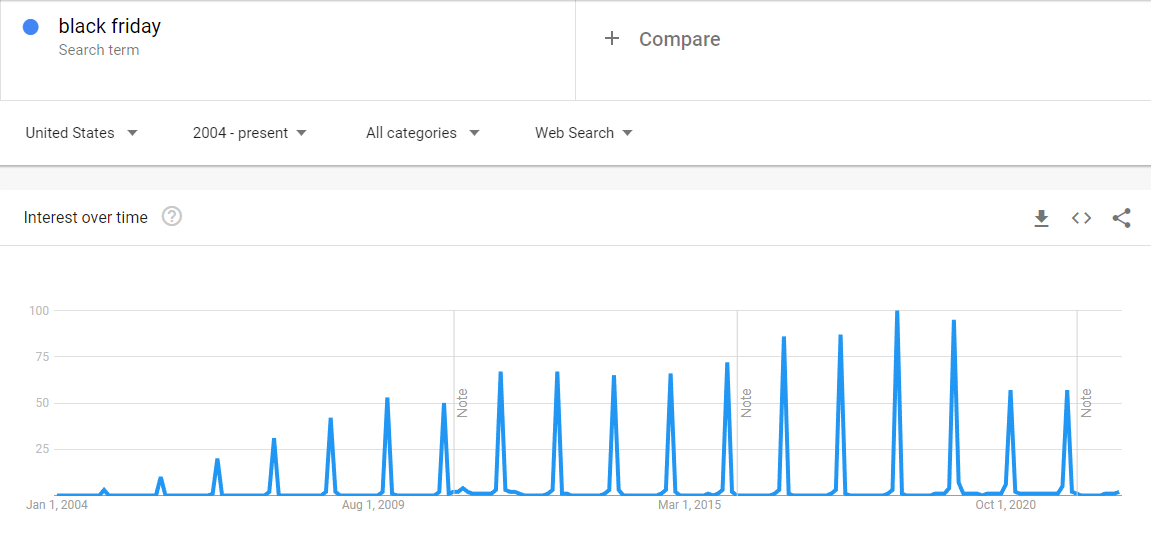Click the Mar 1, 2015 axis label

coord(689,505)
